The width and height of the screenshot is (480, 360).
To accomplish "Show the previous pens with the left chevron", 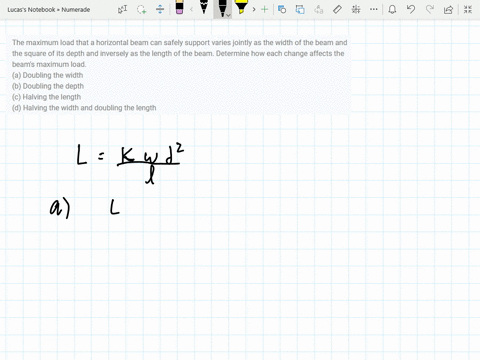I will (x=191, y=9).
